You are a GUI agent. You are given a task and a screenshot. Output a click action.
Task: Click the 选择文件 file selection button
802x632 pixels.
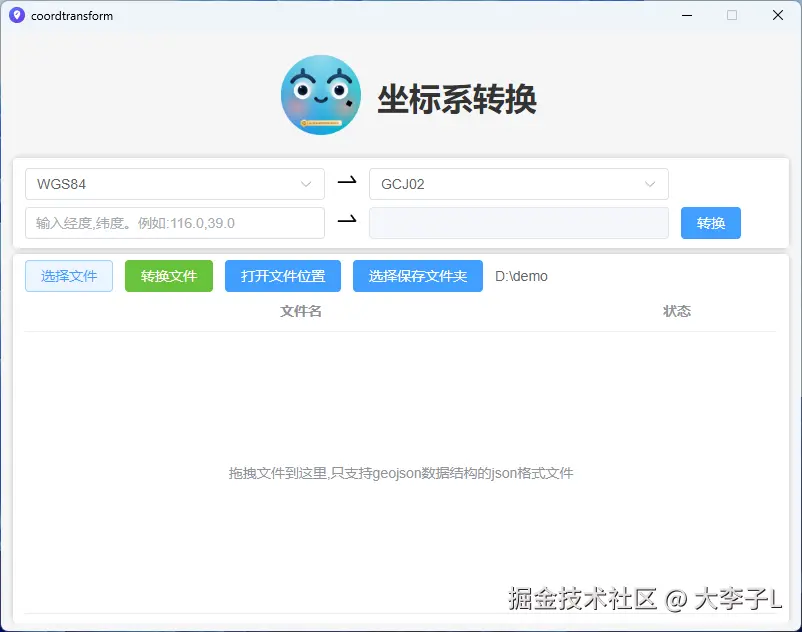(x=68, y=276)
